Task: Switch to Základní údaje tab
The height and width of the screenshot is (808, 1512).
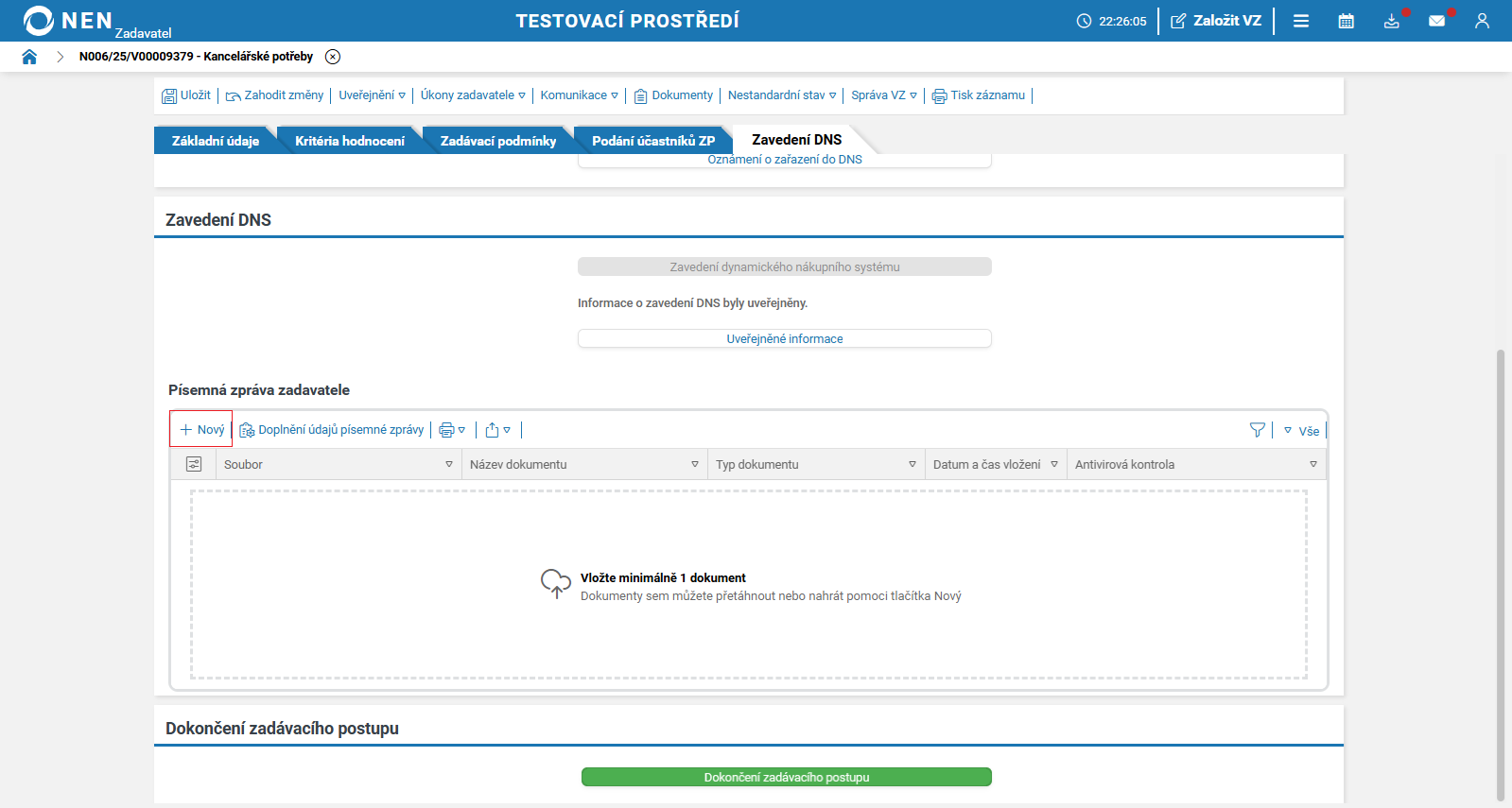Action: click(215, 141)
